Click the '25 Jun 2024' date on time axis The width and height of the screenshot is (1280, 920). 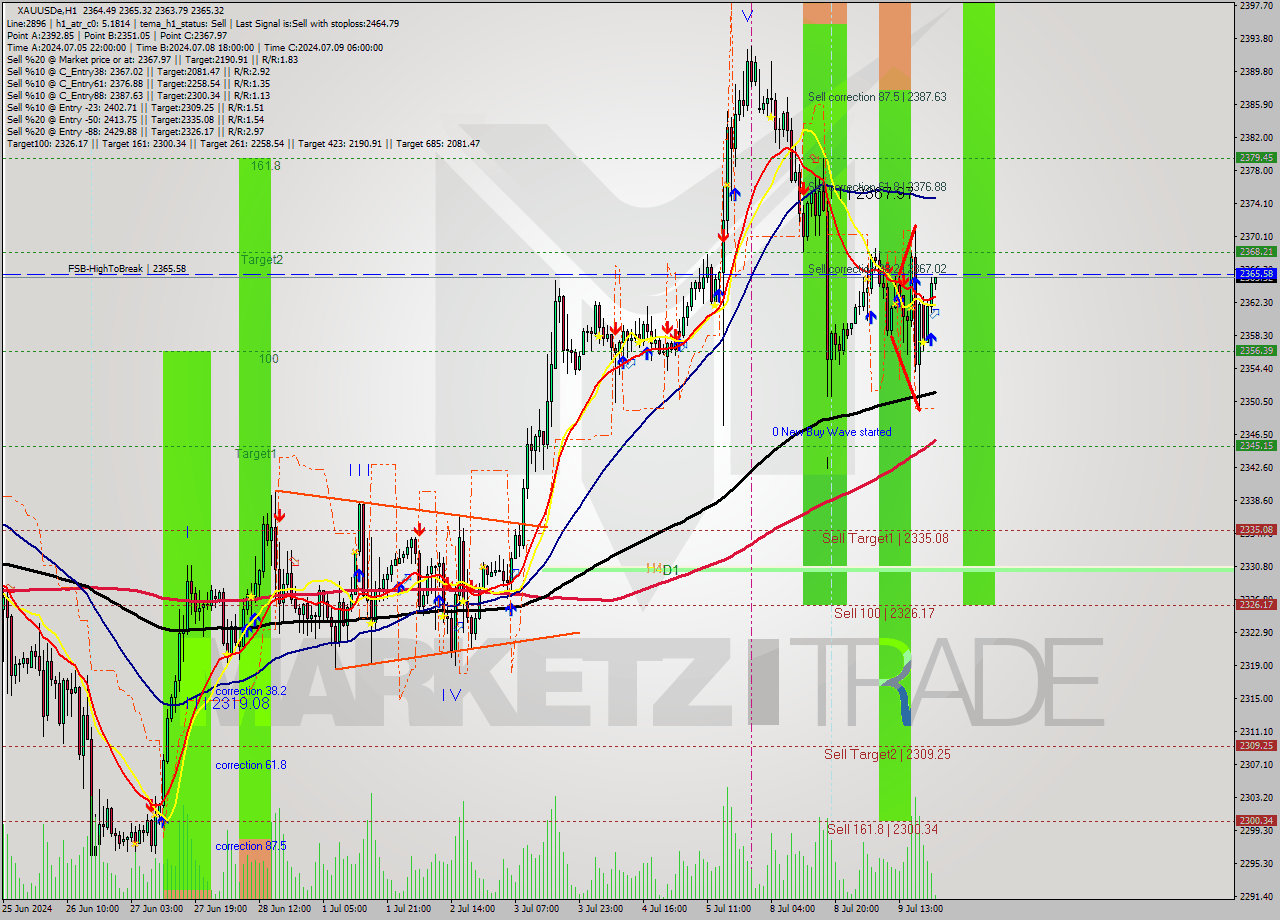(x=28, y=909)
